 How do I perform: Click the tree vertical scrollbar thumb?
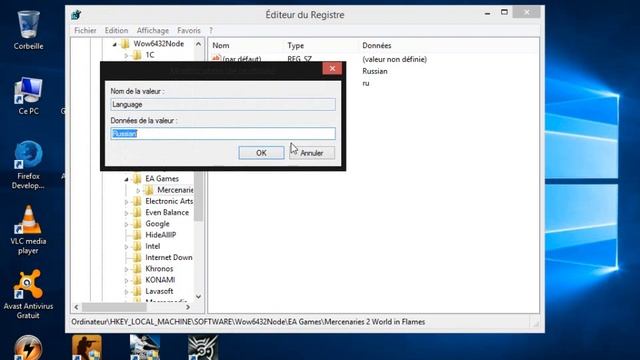[x=199, y=195]
